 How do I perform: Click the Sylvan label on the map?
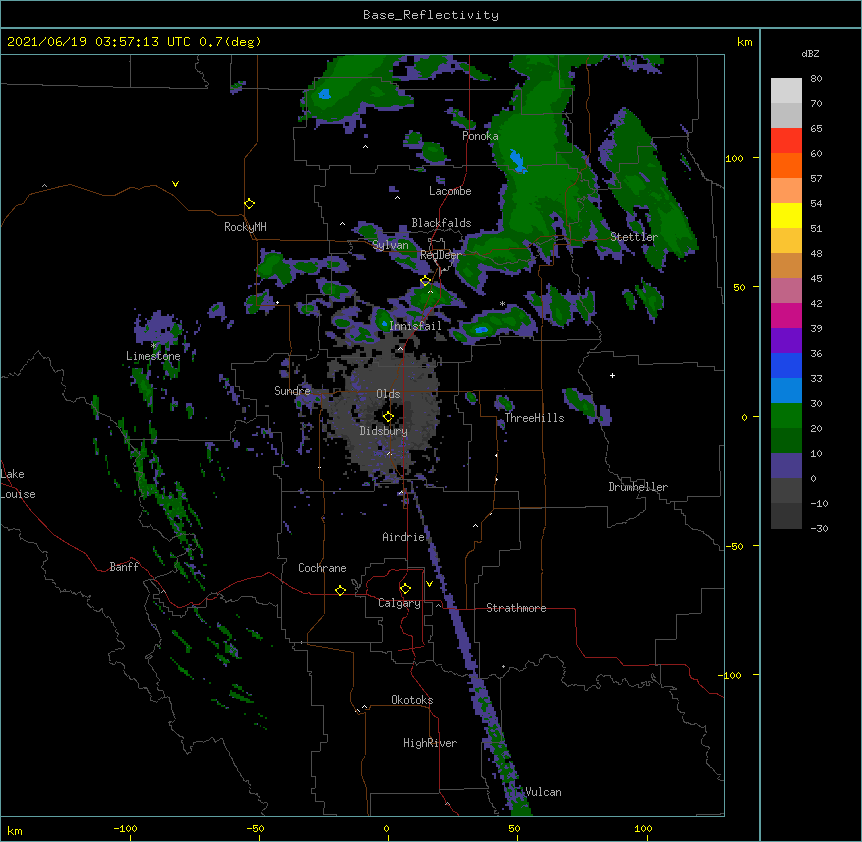(x=390, y=245)
